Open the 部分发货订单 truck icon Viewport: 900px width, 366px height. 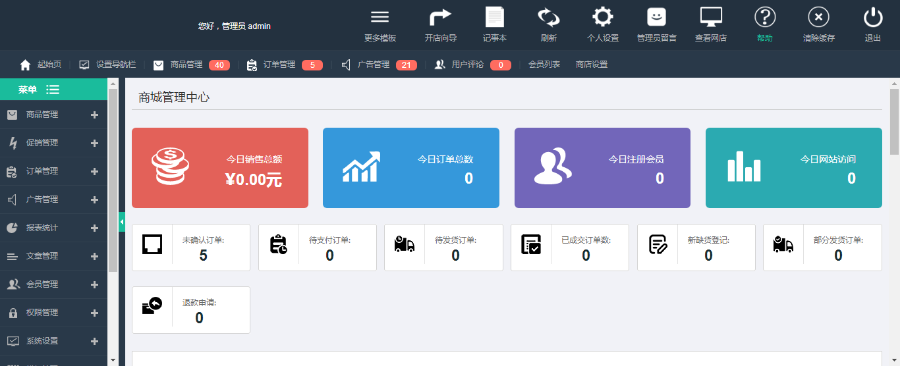tap(783, 244)
